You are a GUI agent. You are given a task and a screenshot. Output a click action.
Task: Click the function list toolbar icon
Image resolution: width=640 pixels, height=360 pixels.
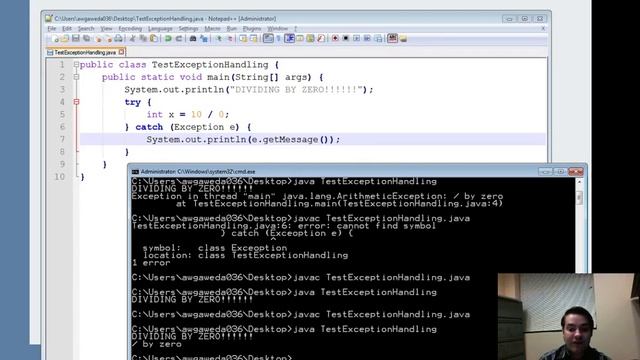point(321,39)
